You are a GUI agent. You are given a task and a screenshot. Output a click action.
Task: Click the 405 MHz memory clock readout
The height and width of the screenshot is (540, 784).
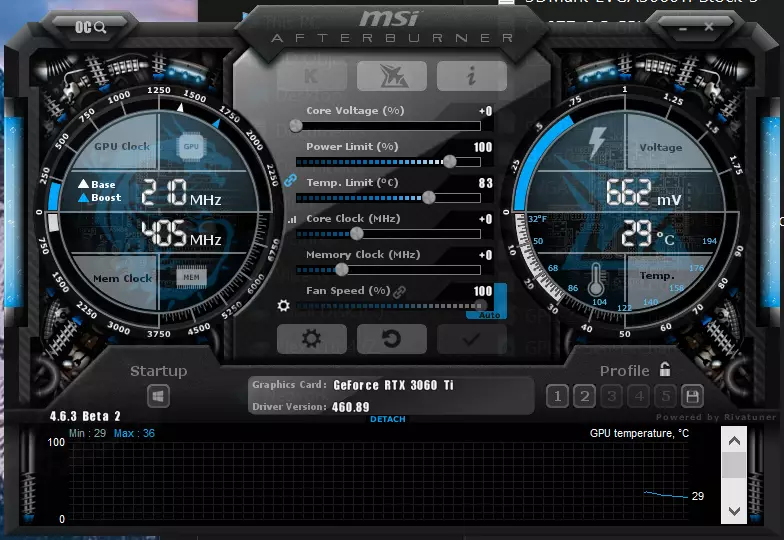[181, 234]
